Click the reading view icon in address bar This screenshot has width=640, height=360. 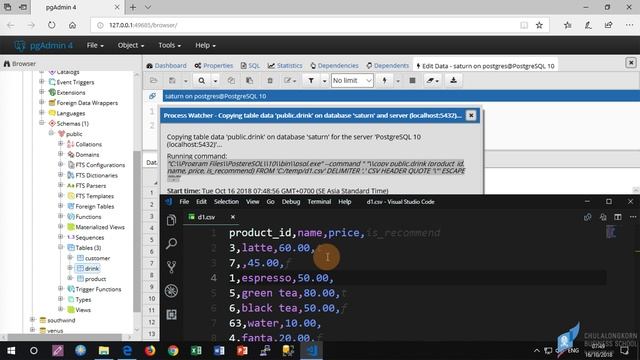coord(524,25)
